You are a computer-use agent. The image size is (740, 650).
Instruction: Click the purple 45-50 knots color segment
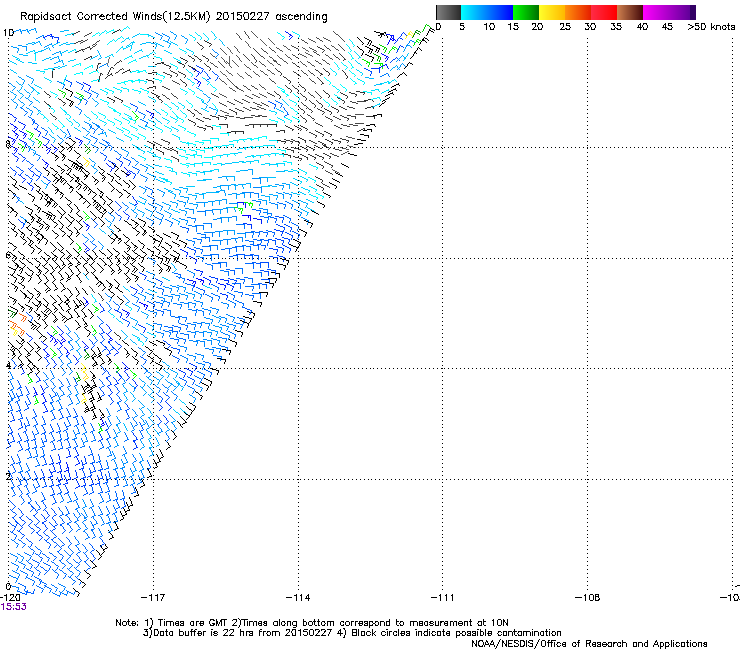[x=682, y=12]
